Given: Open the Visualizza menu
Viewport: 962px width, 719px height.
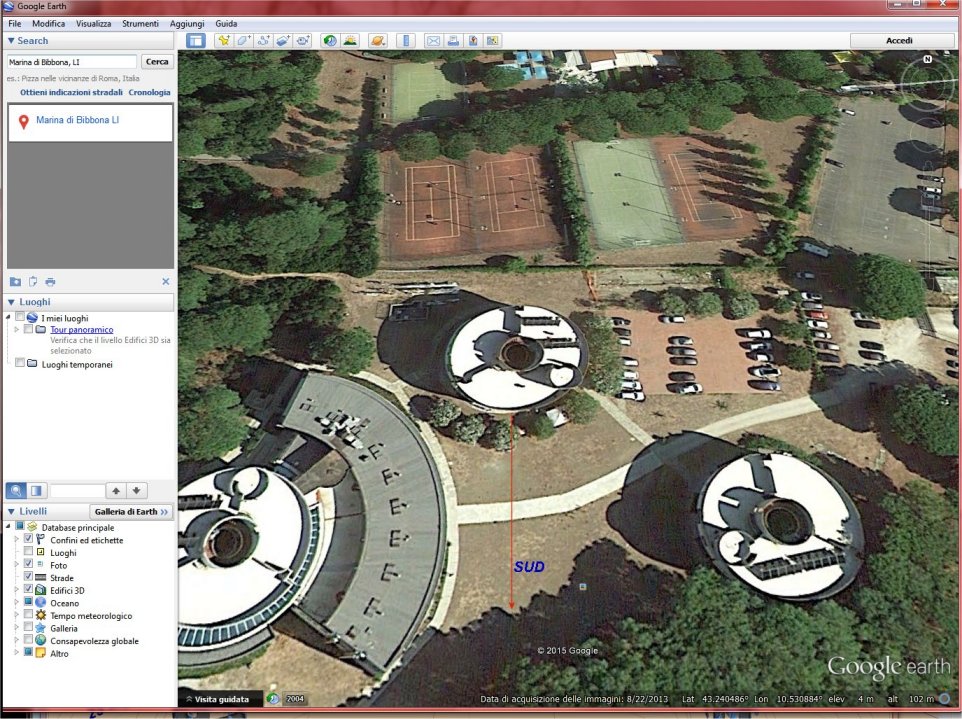Looking at the screenshot, I should pos(93,23).
